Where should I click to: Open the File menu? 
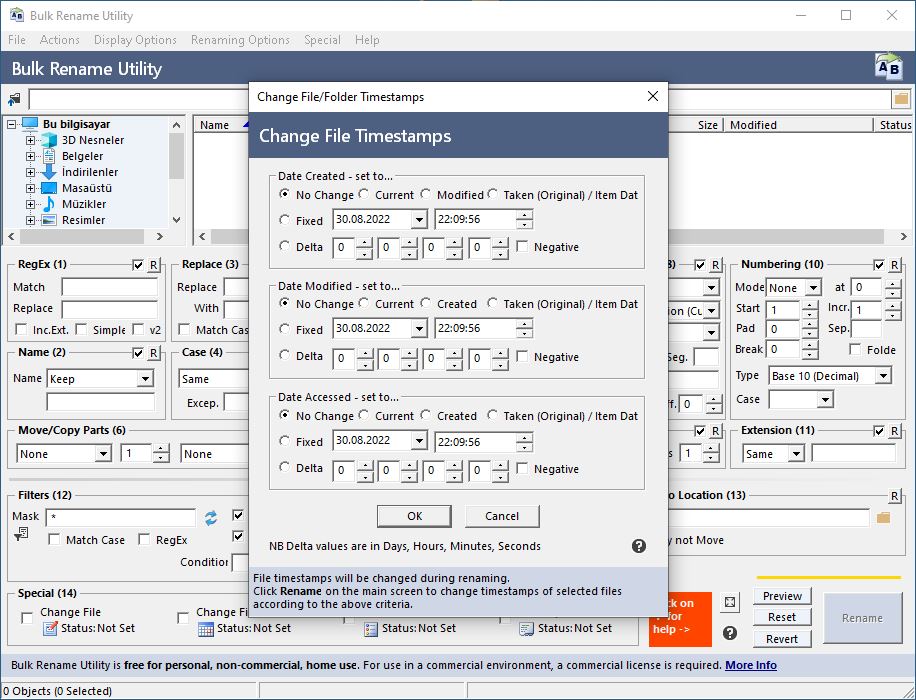click(x=17, y=40)
